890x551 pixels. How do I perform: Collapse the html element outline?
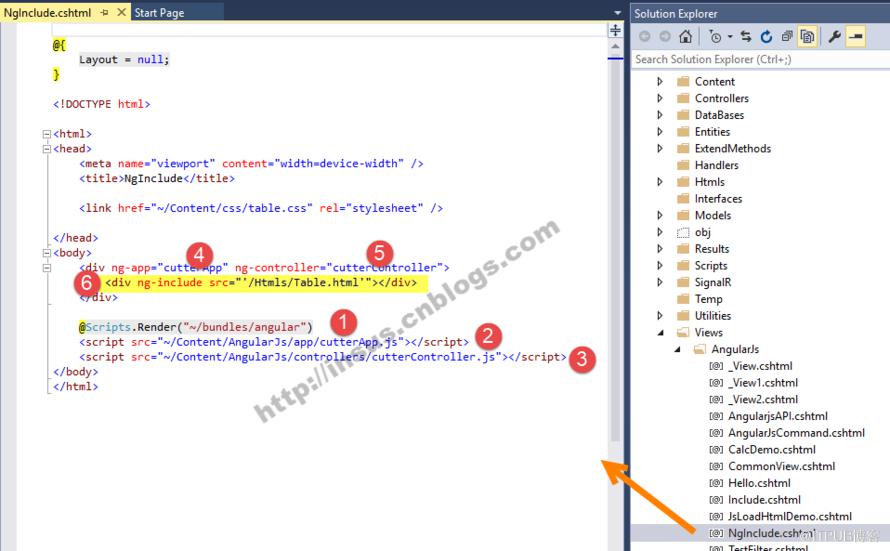coord(47,134)
